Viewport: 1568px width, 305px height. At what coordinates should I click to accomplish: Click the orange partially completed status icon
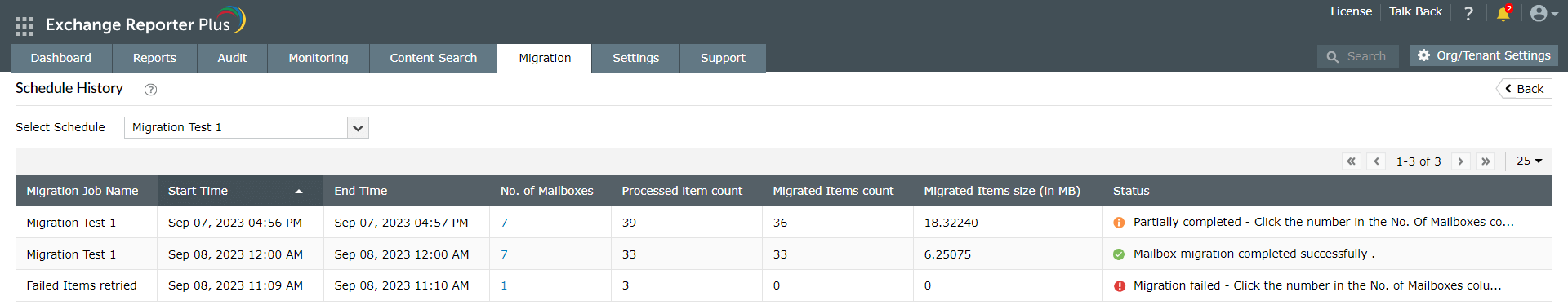coord(1119,223)
